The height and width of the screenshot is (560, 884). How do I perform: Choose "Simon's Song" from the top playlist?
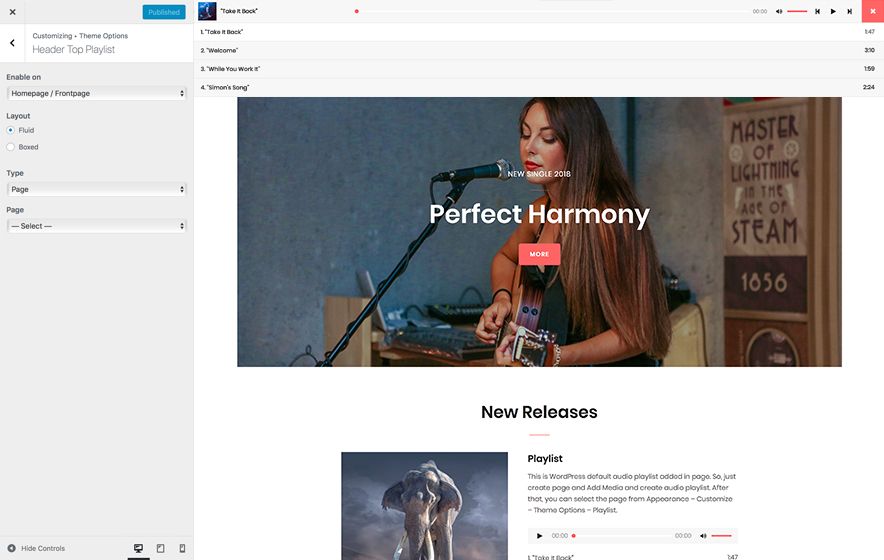pyautogui.click(x=225, y=87)
